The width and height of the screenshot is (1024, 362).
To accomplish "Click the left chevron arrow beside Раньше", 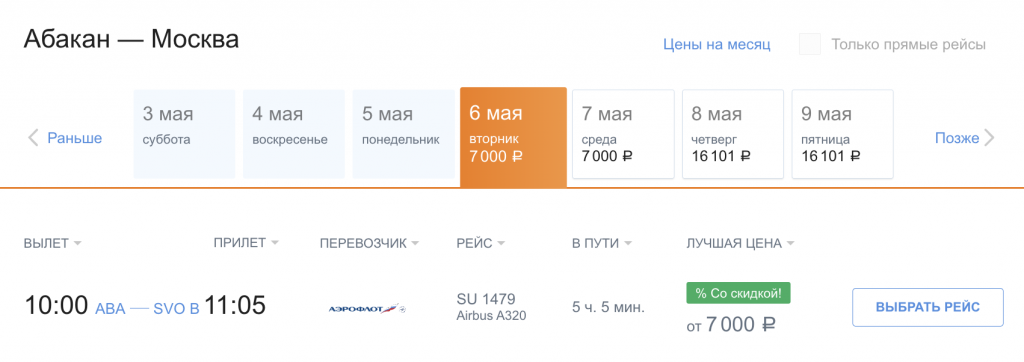I will pyautogui.click(x=33, y=139).
